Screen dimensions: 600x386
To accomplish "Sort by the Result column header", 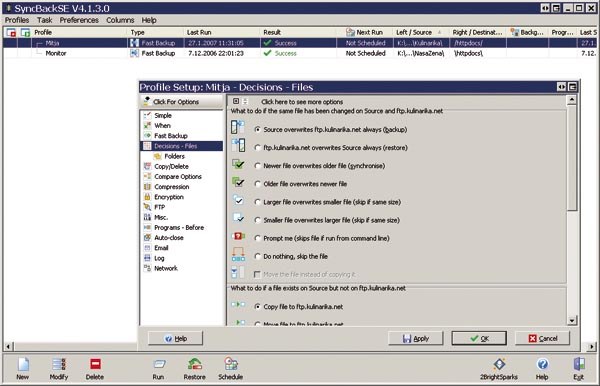I will (x=298, y=33).
